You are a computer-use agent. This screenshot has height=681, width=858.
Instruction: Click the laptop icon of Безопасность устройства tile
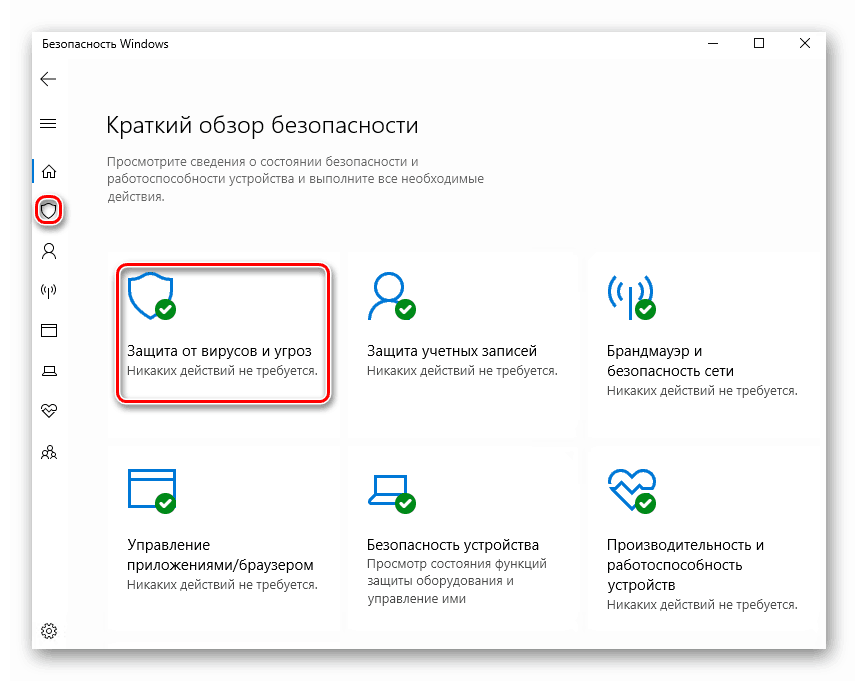coord(391,493)
